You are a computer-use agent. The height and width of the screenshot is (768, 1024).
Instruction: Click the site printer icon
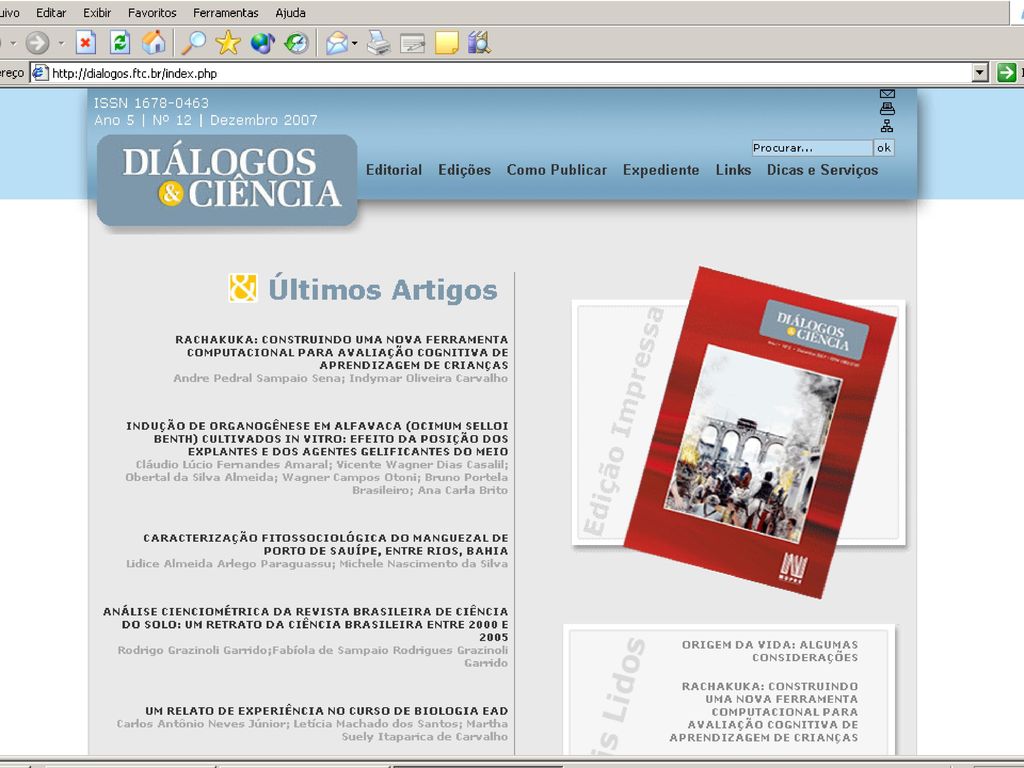click(x=887, y=109)
